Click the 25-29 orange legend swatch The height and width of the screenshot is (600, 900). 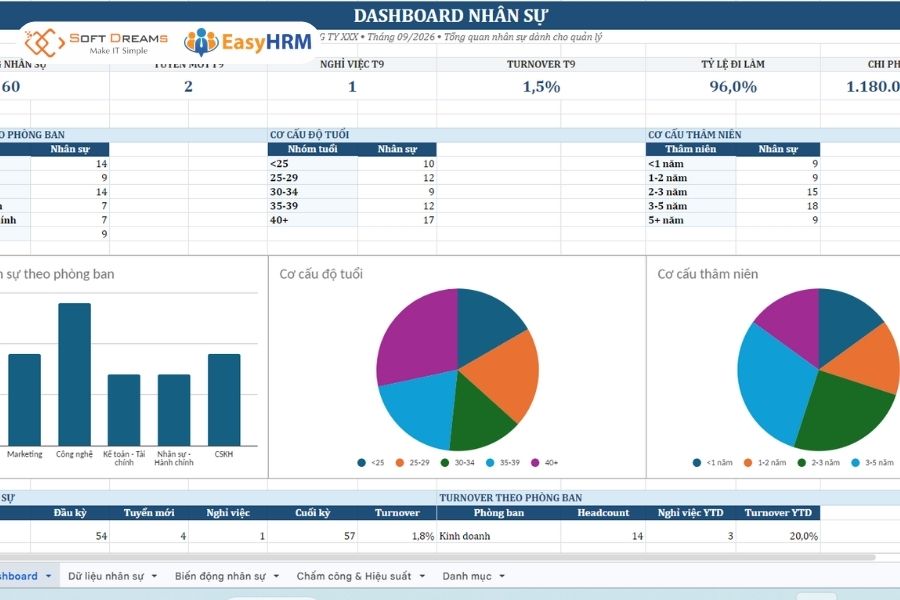(x=399, y=463)
